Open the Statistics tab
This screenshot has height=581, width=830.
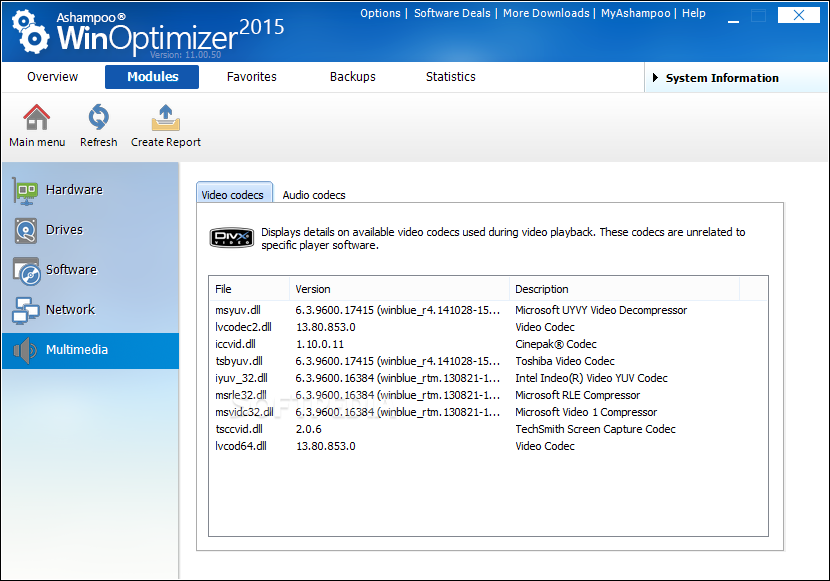coord(450,77)
